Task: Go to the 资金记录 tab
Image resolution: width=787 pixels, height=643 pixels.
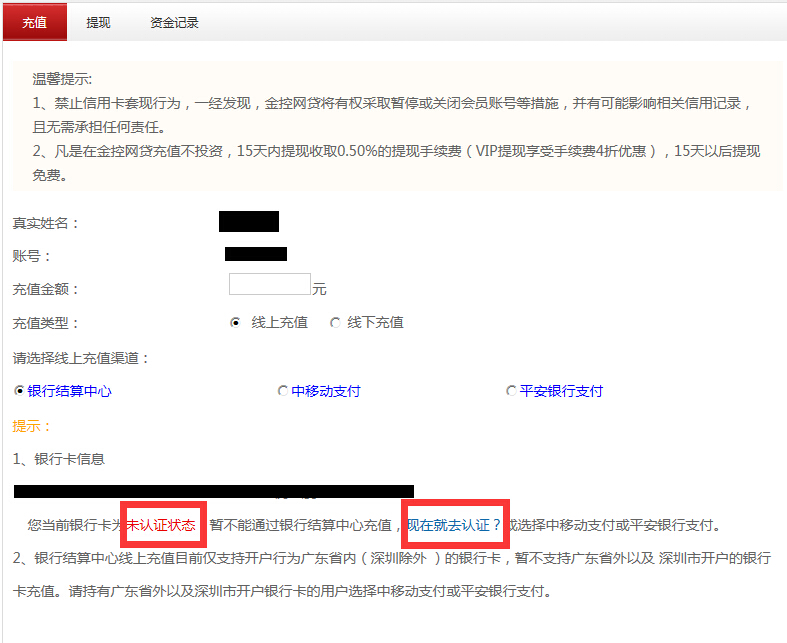Action: (x=174, y=22)
